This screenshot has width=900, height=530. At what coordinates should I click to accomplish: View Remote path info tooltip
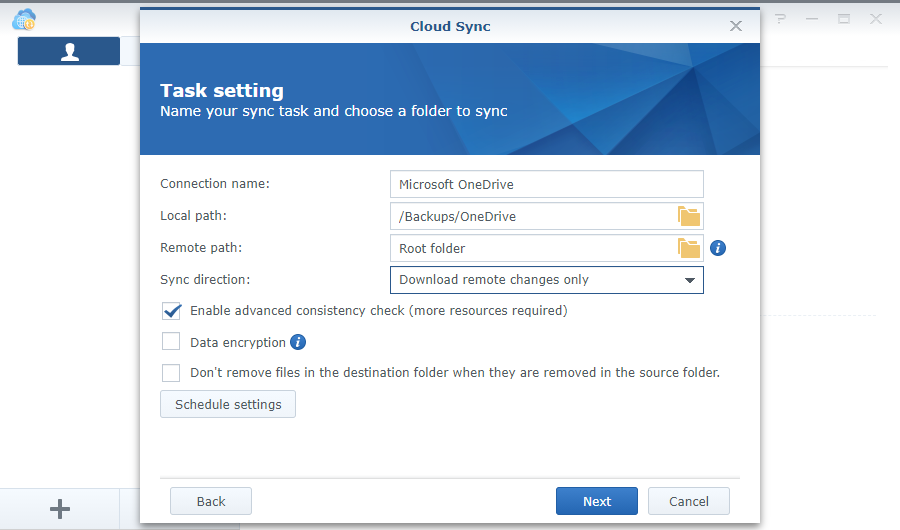[x=718, y=248]
